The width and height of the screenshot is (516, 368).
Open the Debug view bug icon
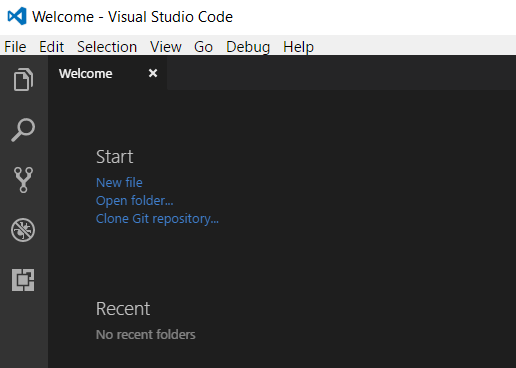(23, 230)
